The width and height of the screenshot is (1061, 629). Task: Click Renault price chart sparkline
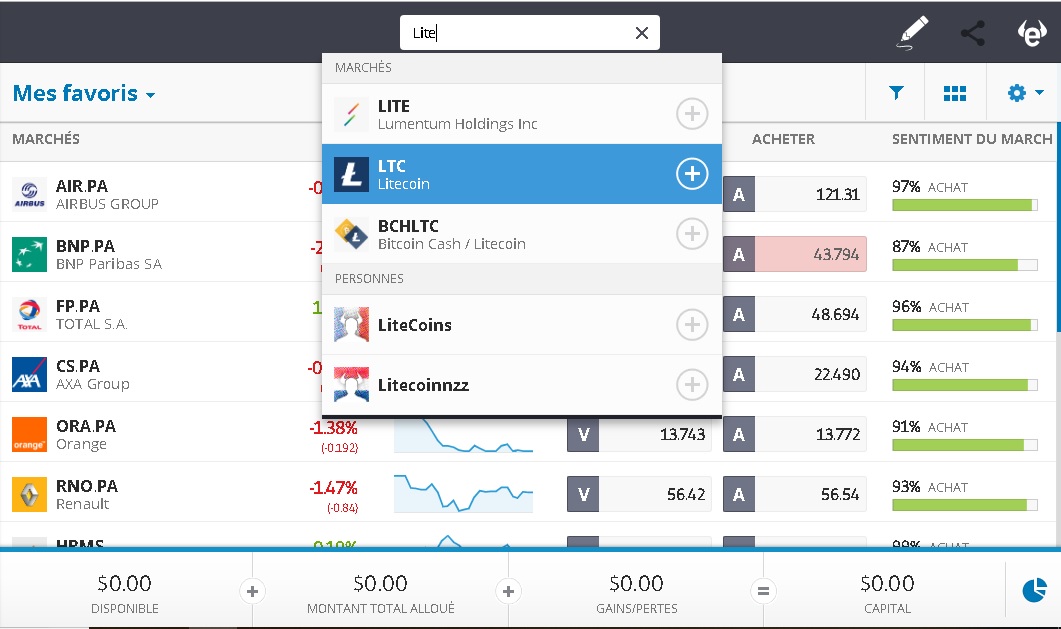coord(464,494)
